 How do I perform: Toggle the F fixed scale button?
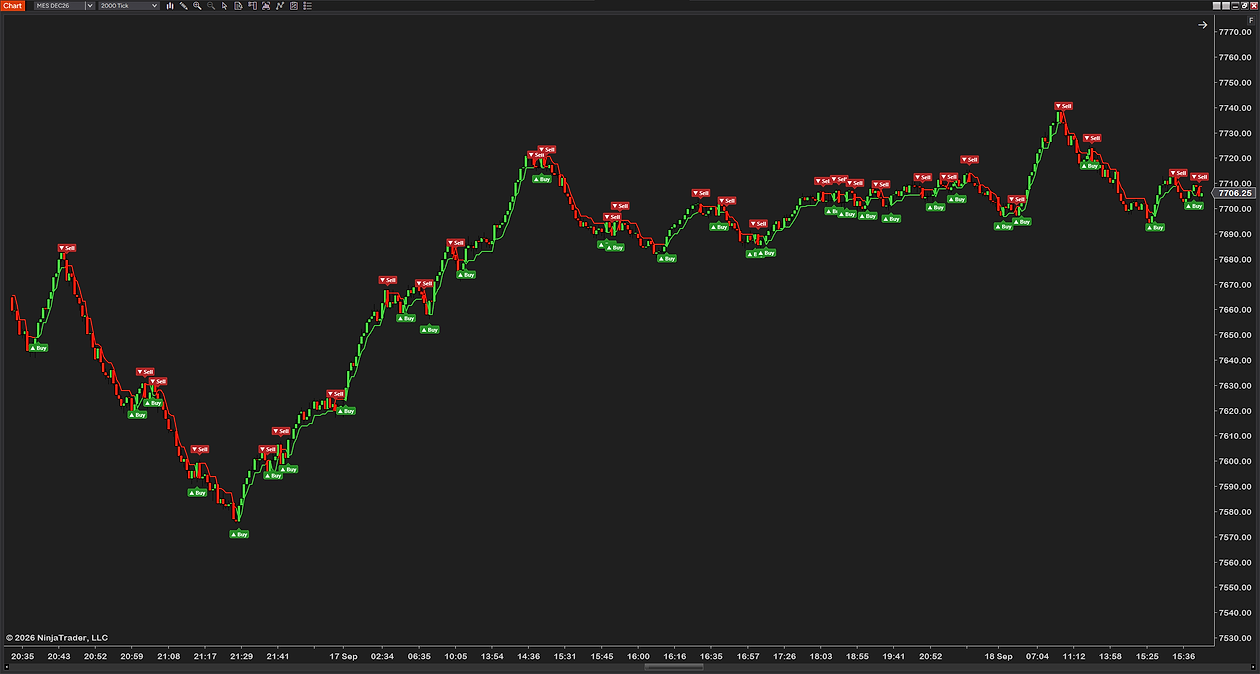(x=1251, y=20)
